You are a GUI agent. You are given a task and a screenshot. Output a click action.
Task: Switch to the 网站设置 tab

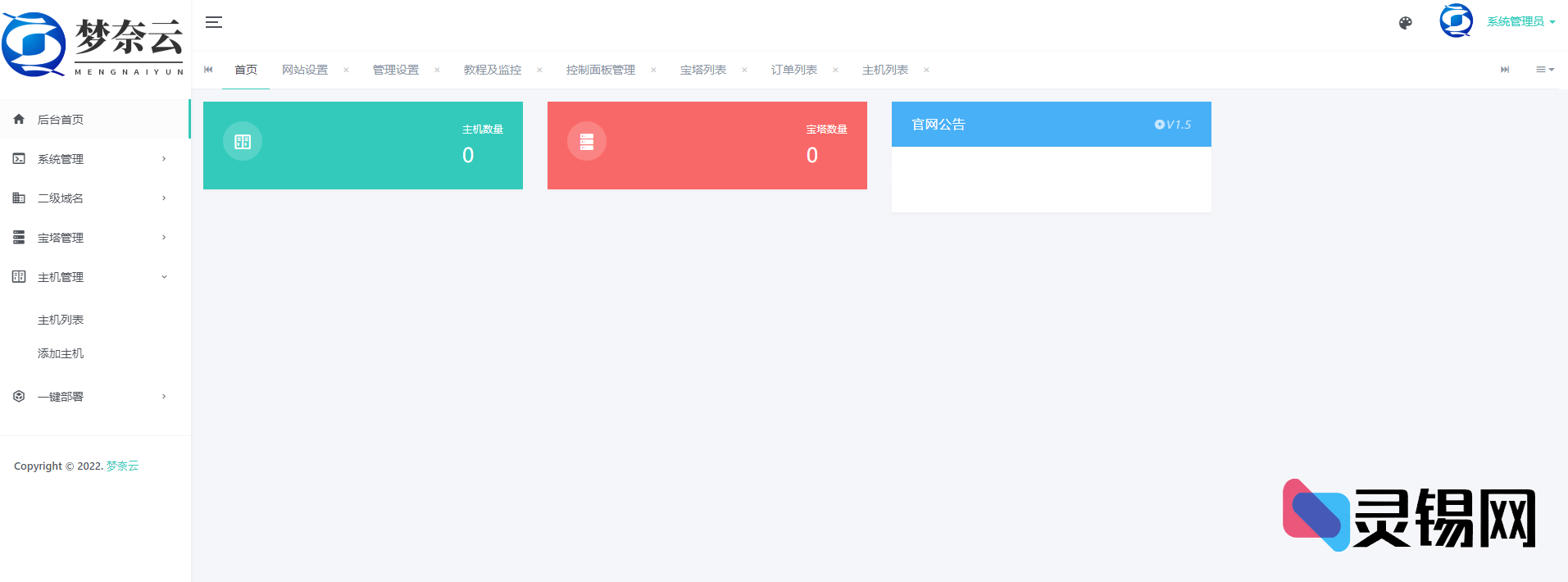(305, 70)
